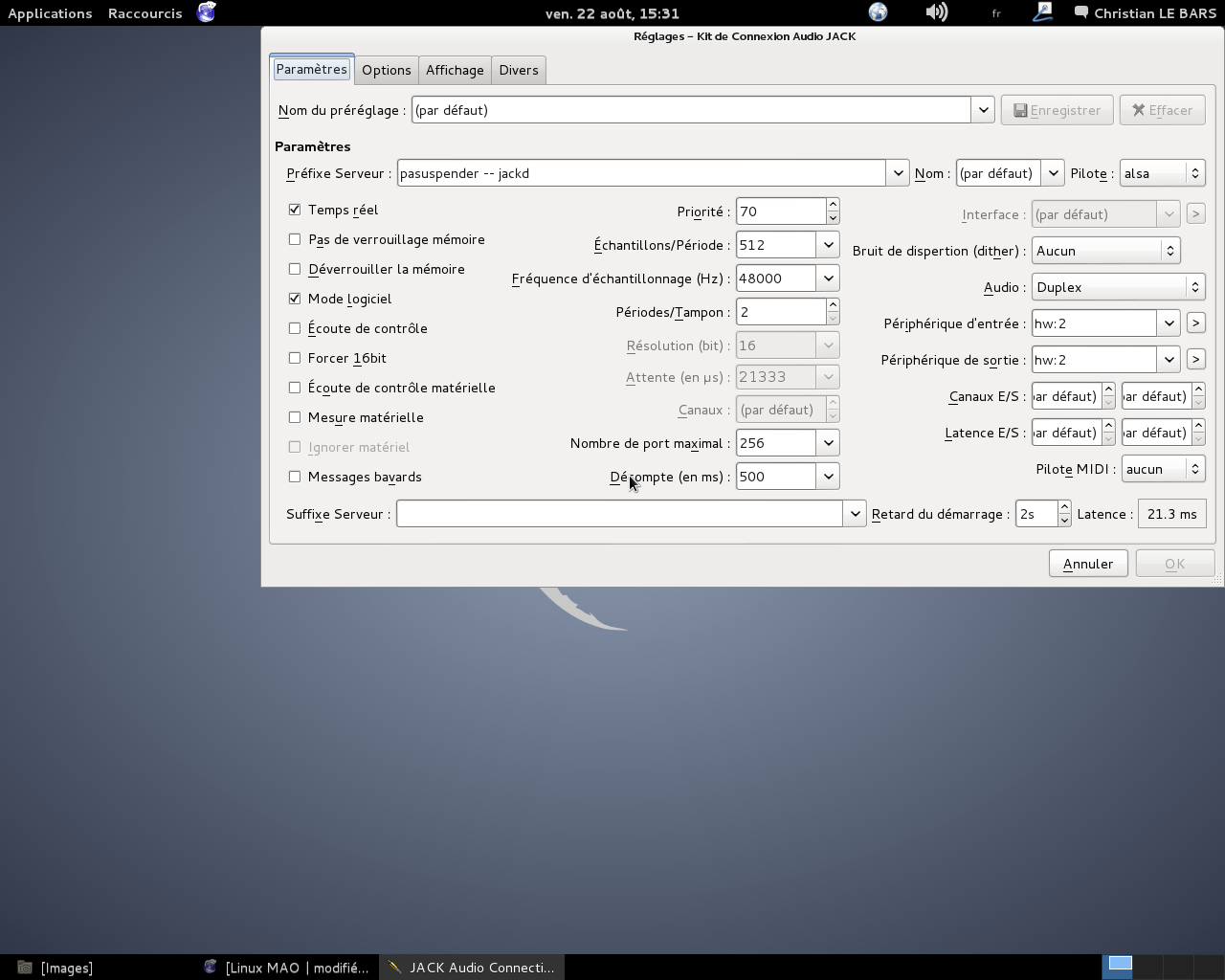
Task: Click the Suffixe Serveur text field
Action: [619, 514]
